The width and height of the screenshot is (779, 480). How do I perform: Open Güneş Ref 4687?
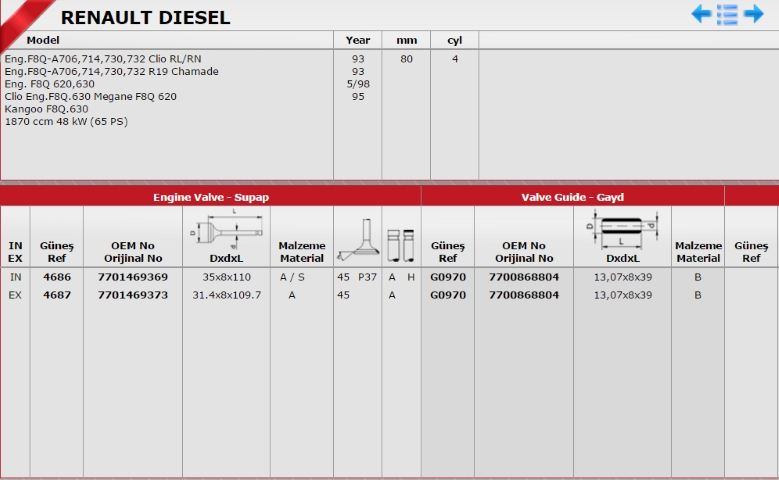57,295
